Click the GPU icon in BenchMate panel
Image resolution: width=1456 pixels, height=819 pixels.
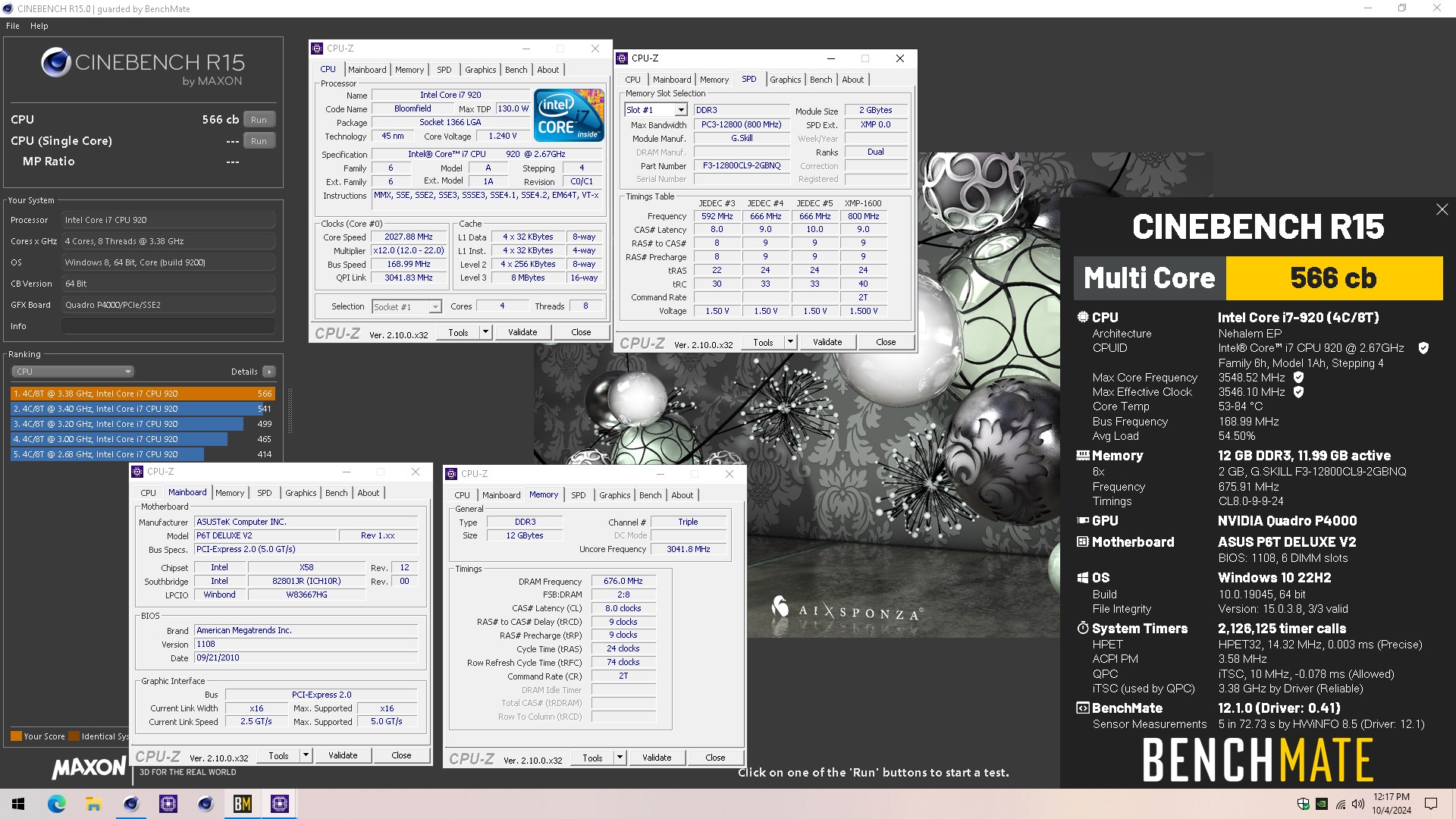(x=1083, y=520)
